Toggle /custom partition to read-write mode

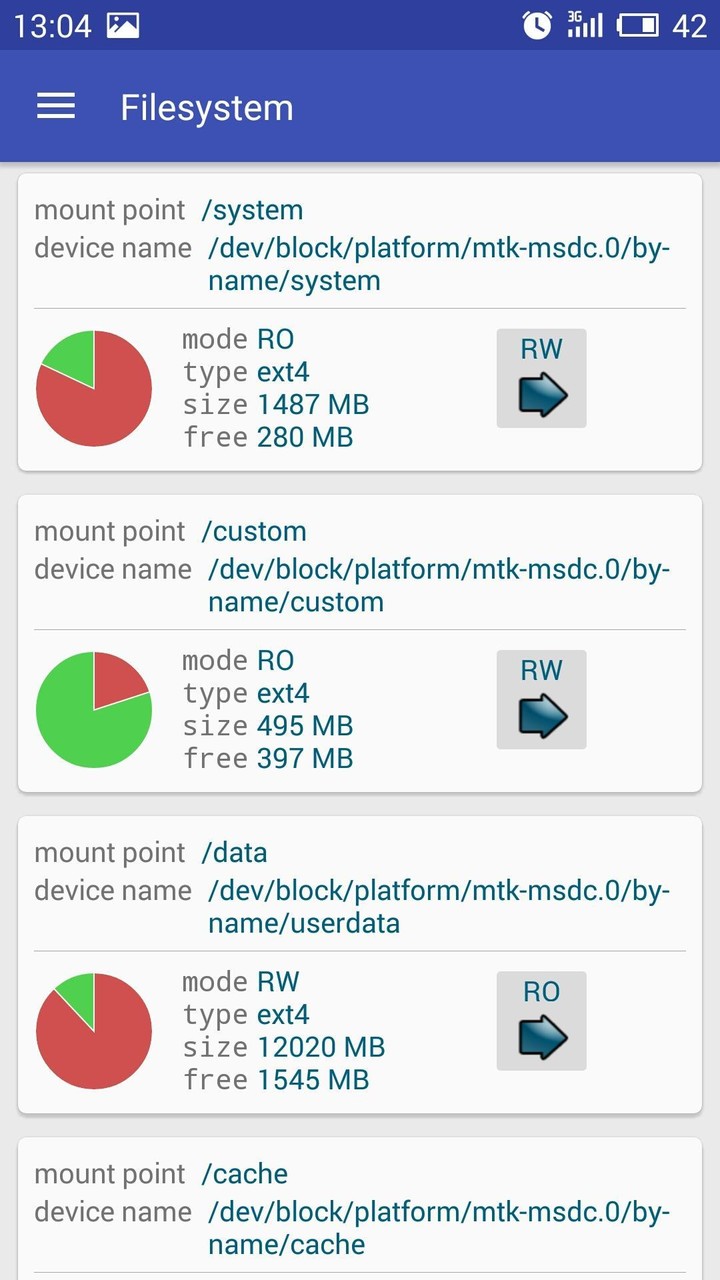tap(541, 699)
